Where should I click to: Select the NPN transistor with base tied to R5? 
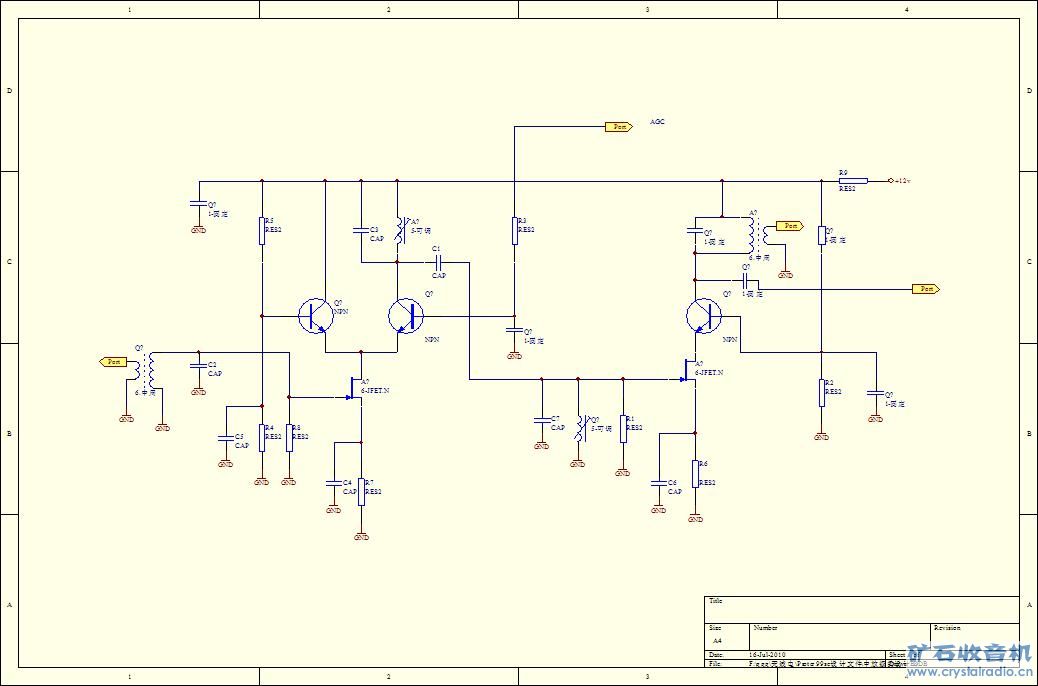[315, 316]
